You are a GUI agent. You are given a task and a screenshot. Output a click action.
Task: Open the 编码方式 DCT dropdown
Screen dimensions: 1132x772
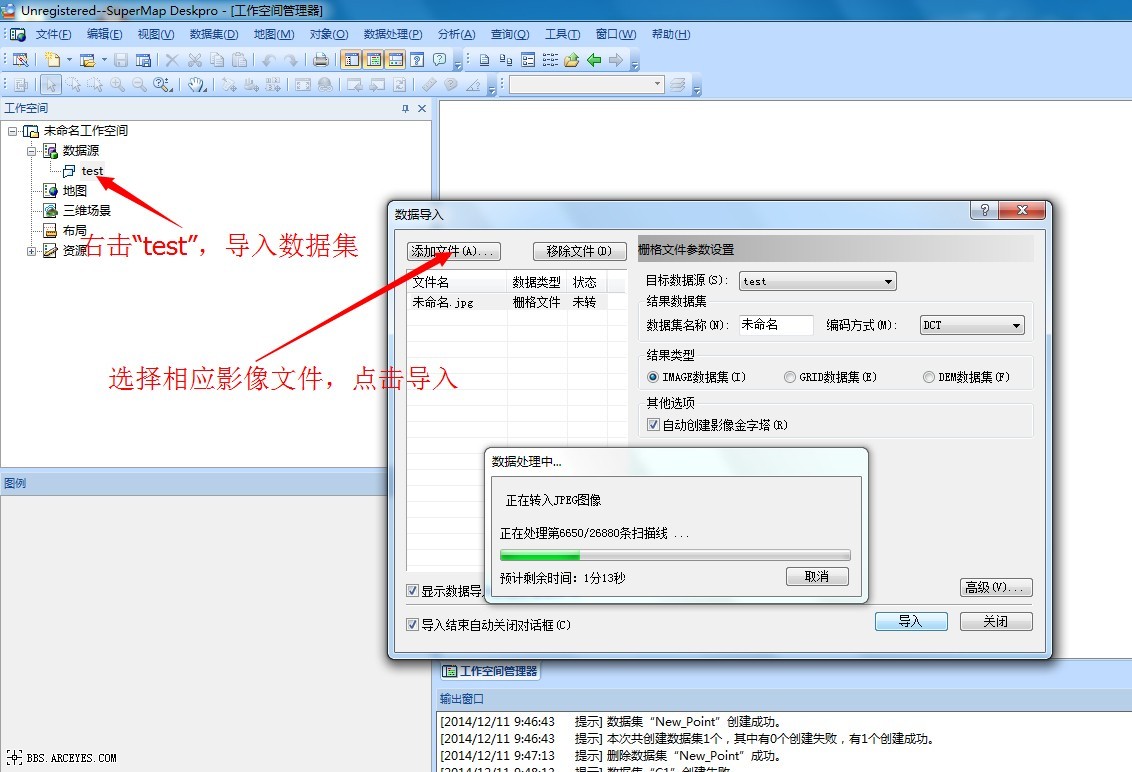tap(972, 325)
